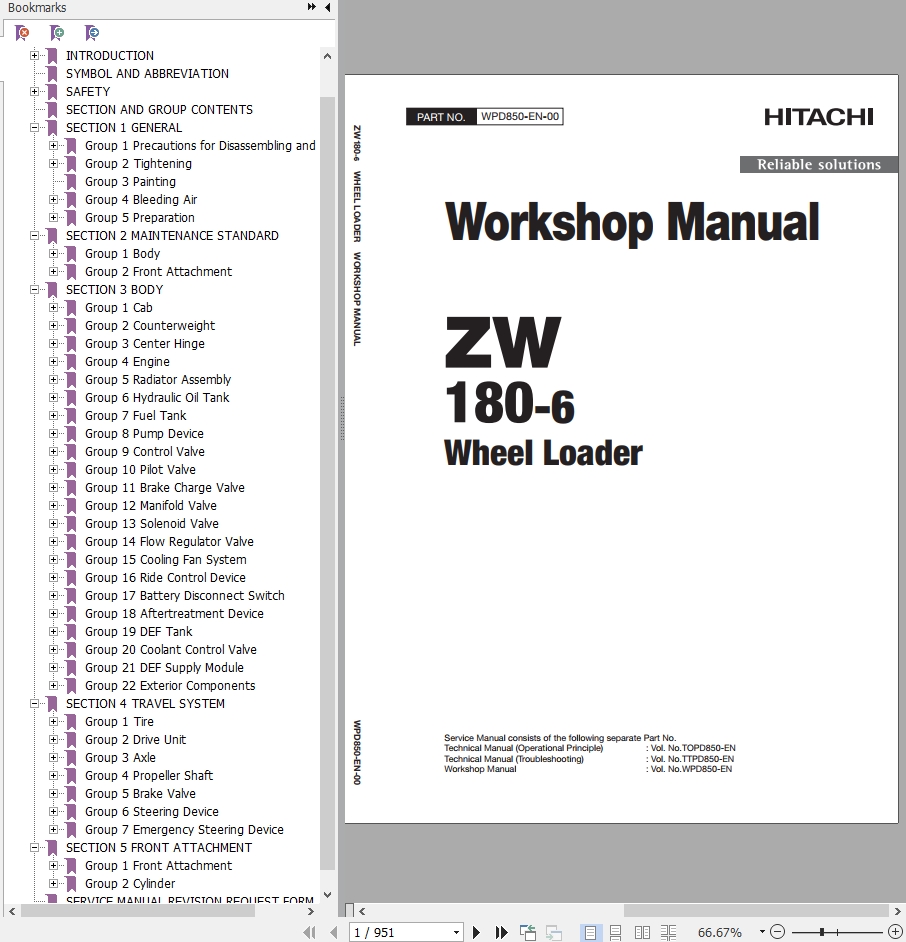The image size is (906, 942).
Task: Select Group 11 Brake Charge Valve
Action: 165,488
